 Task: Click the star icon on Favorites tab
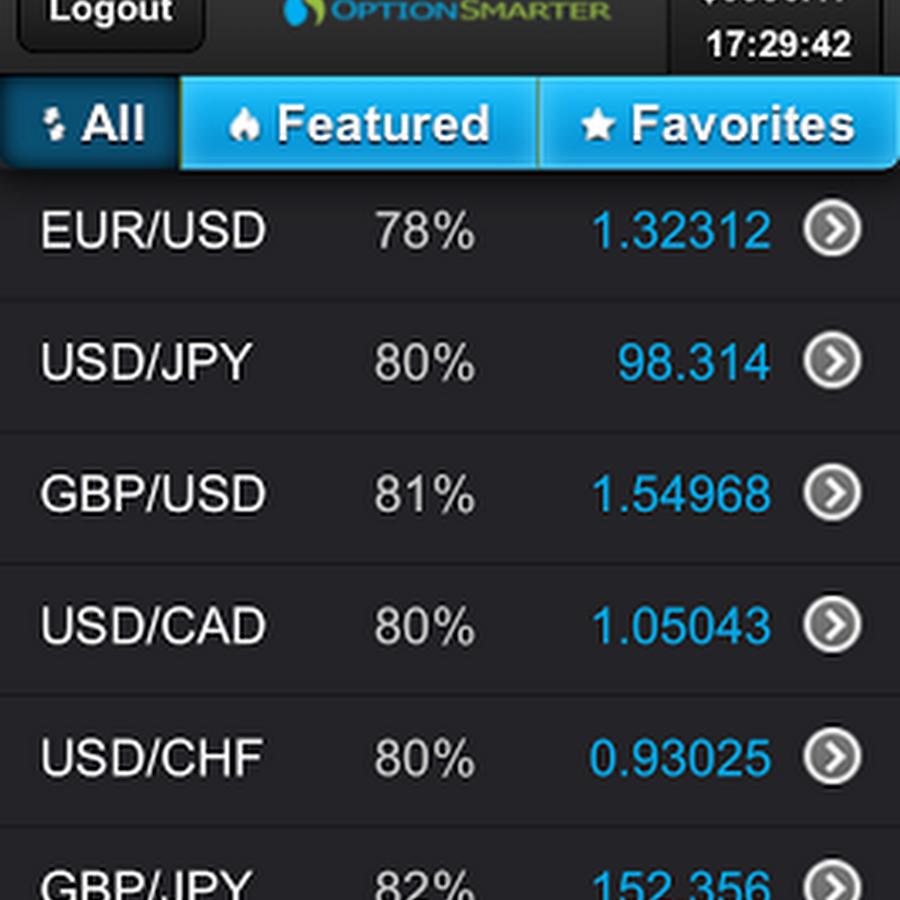point(598,125)
